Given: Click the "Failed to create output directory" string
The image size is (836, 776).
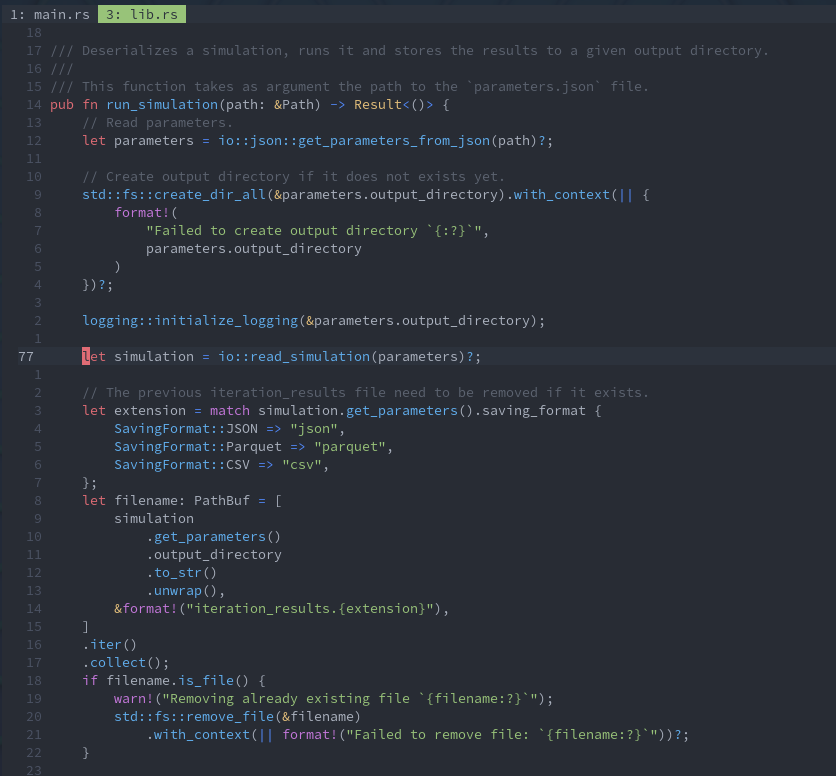Looking at the screenshot, I should click(x=314, y=231).
